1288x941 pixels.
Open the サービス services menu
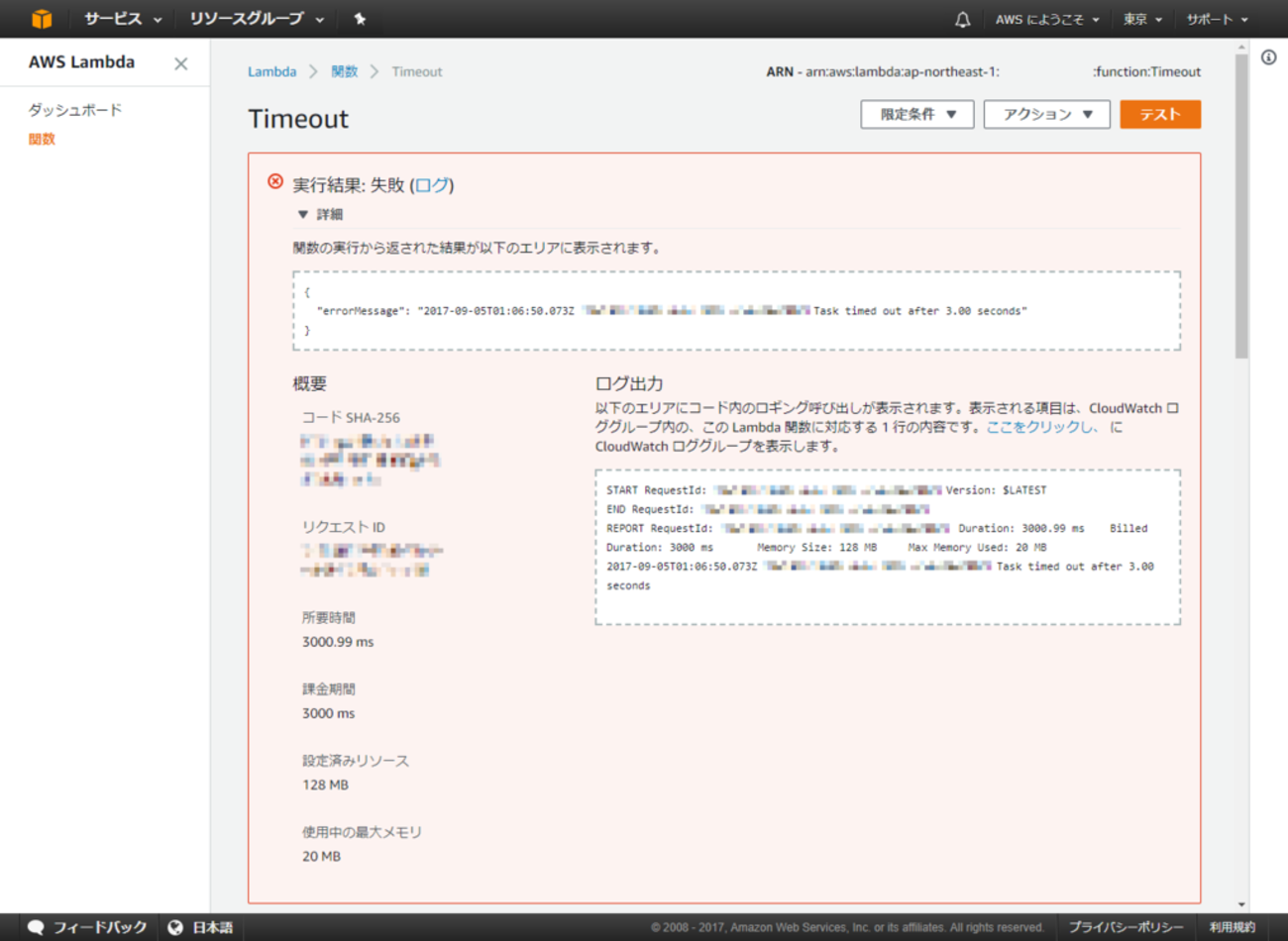coord(122,19)
